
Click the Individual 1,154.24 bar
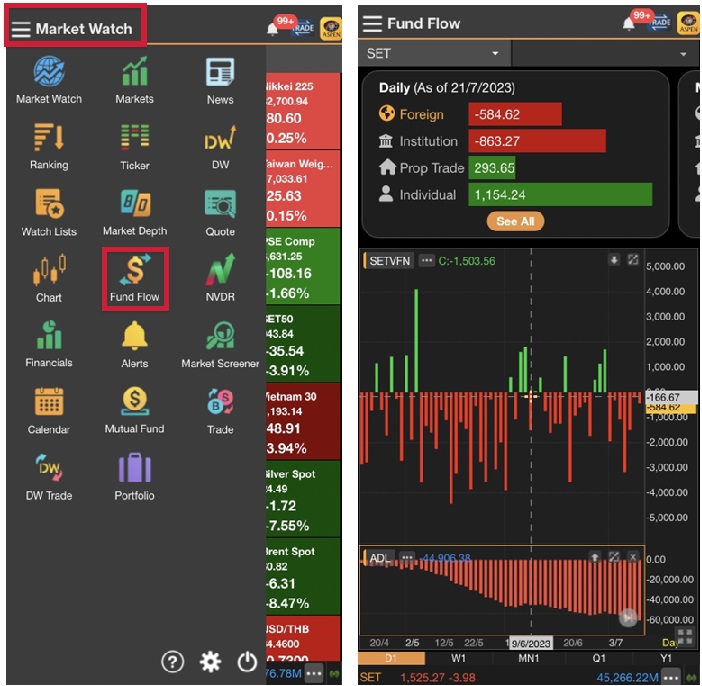point(560,195)
